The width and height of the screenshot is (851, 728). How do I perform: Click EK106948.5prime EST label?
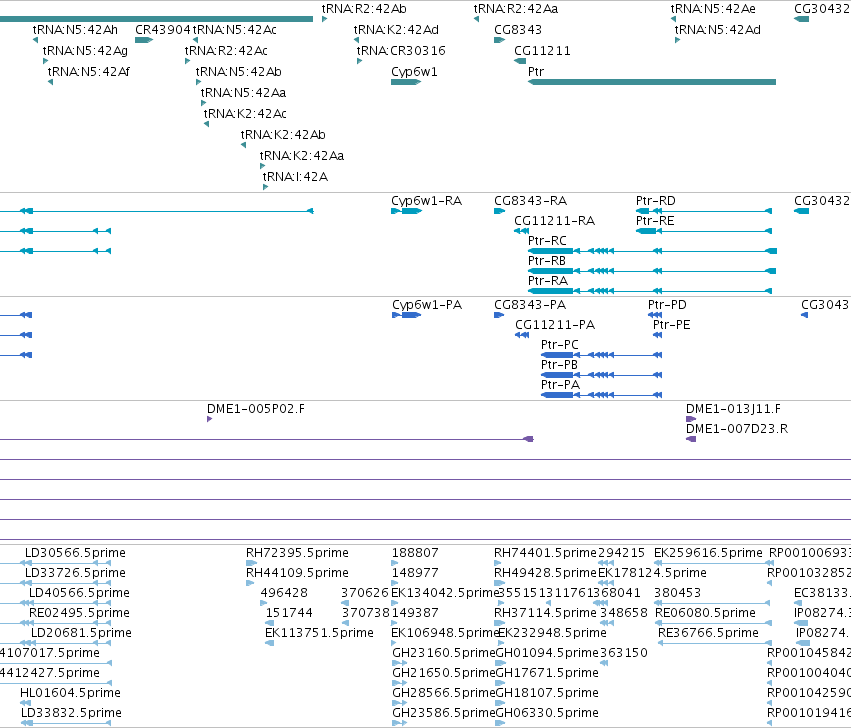(x=444, y=633)
